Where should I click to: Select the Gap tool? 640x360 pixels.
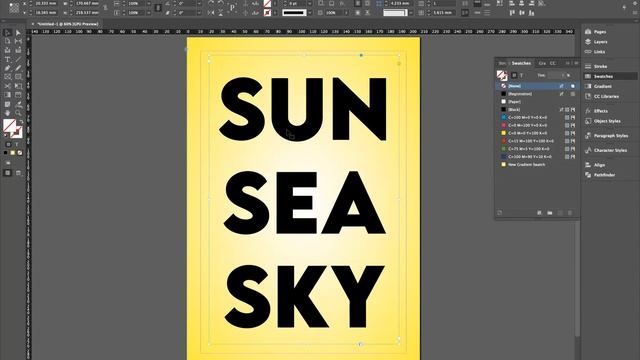click(x=18, y=41)
